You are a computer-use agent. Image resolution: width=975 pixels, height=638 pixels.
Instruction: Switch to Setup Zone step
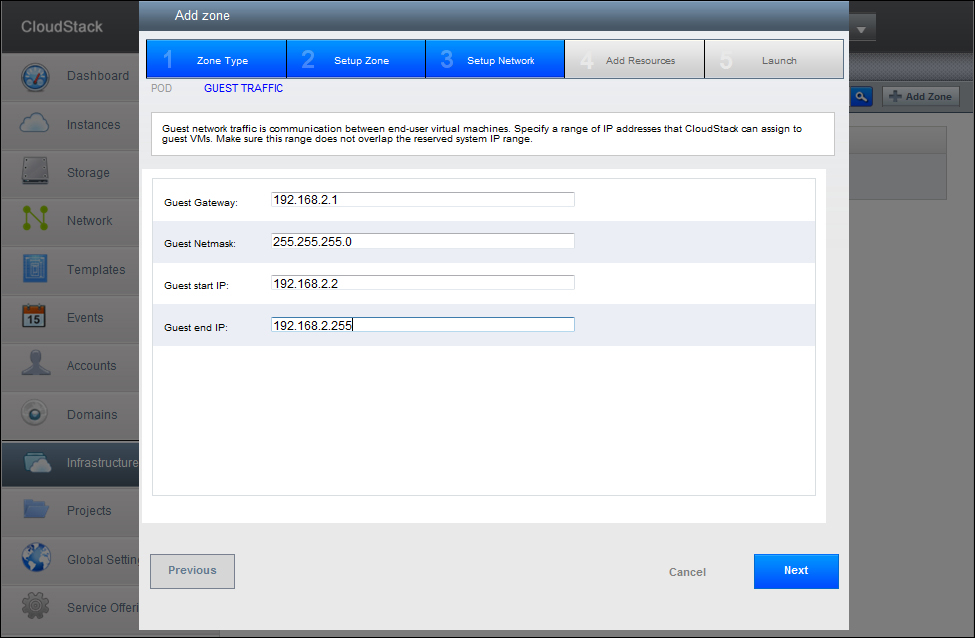(356, 60)
